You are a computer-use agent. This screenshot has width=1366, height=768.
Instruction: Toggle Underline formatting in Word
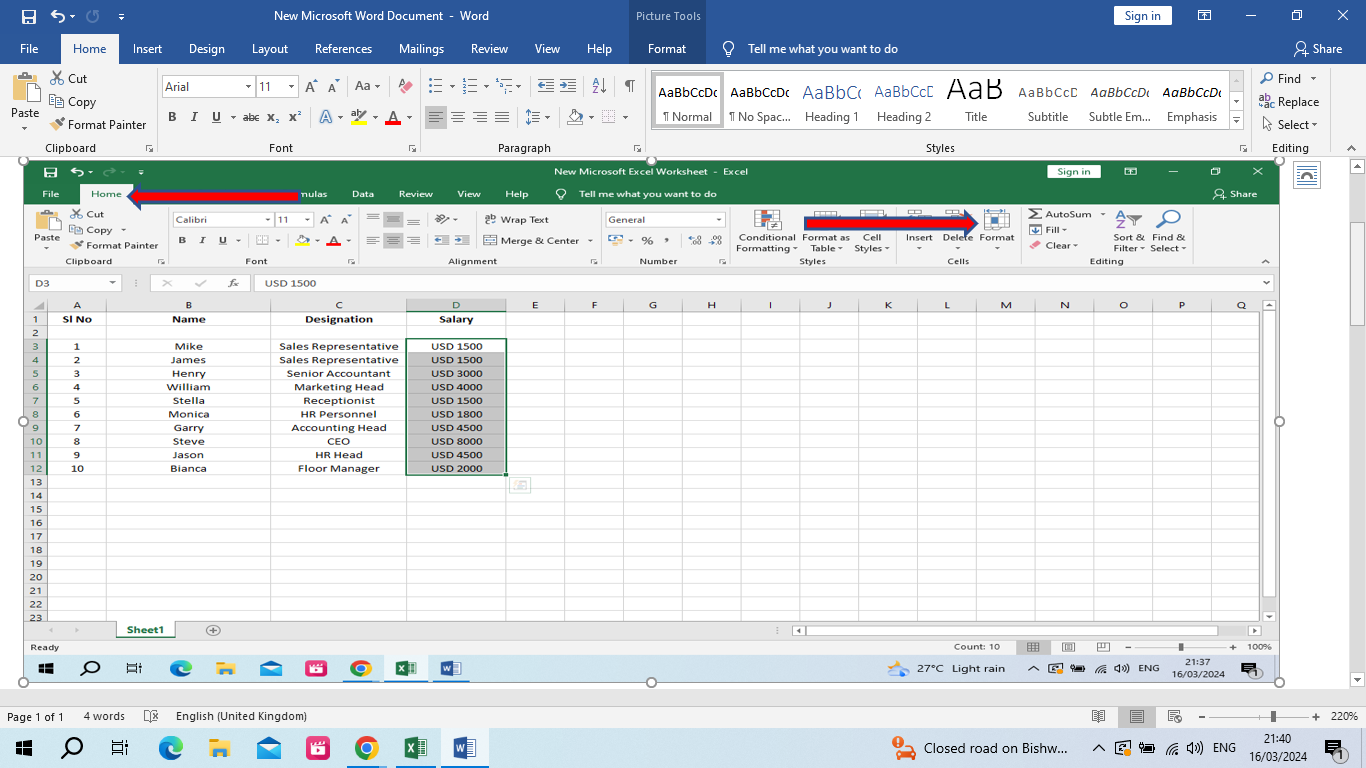coord(216,117)
